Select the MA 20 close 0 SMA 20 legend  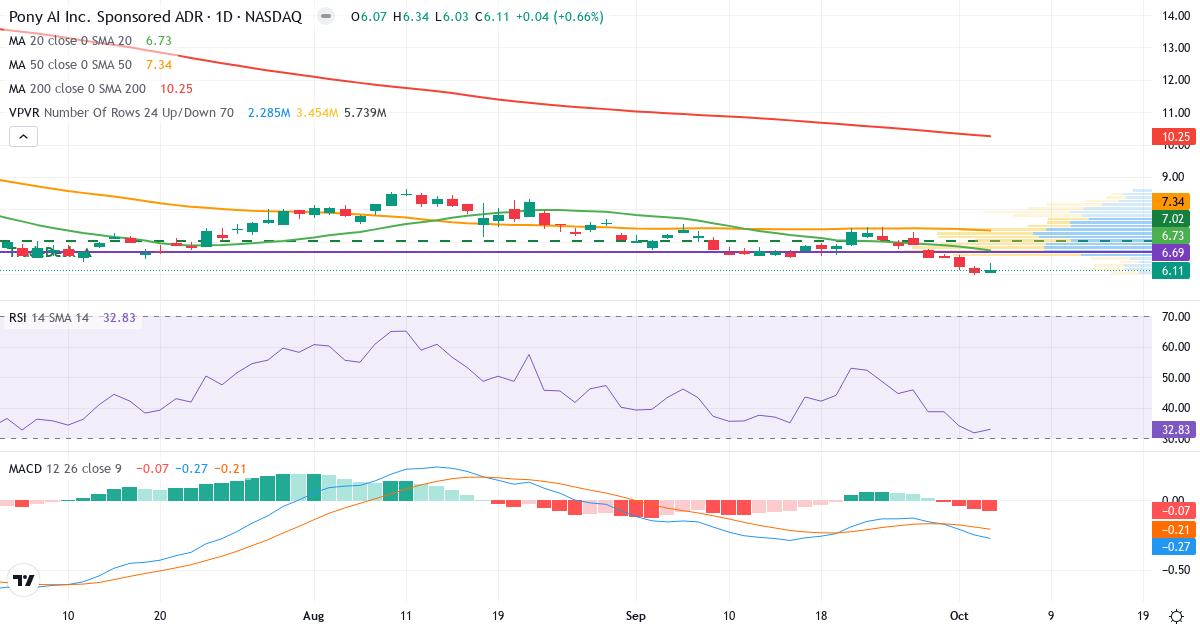pos(70,41)
